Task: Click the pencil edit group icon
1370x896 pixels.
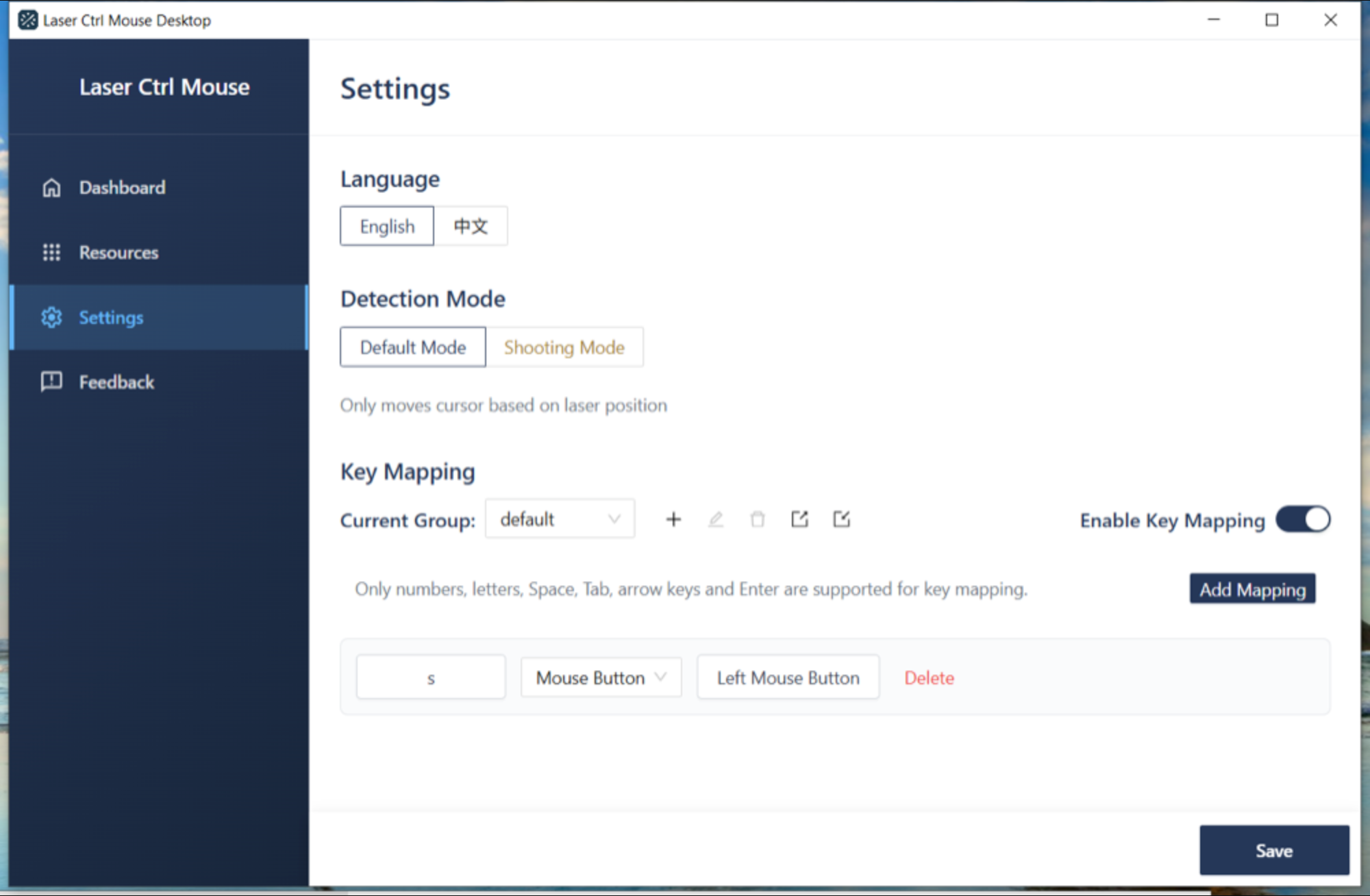Action: coord(716,519)
